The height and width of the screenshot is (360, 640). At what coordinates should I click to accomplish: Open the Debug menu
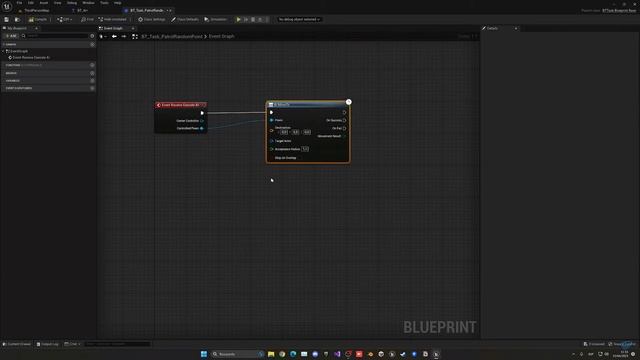point(72,3)
